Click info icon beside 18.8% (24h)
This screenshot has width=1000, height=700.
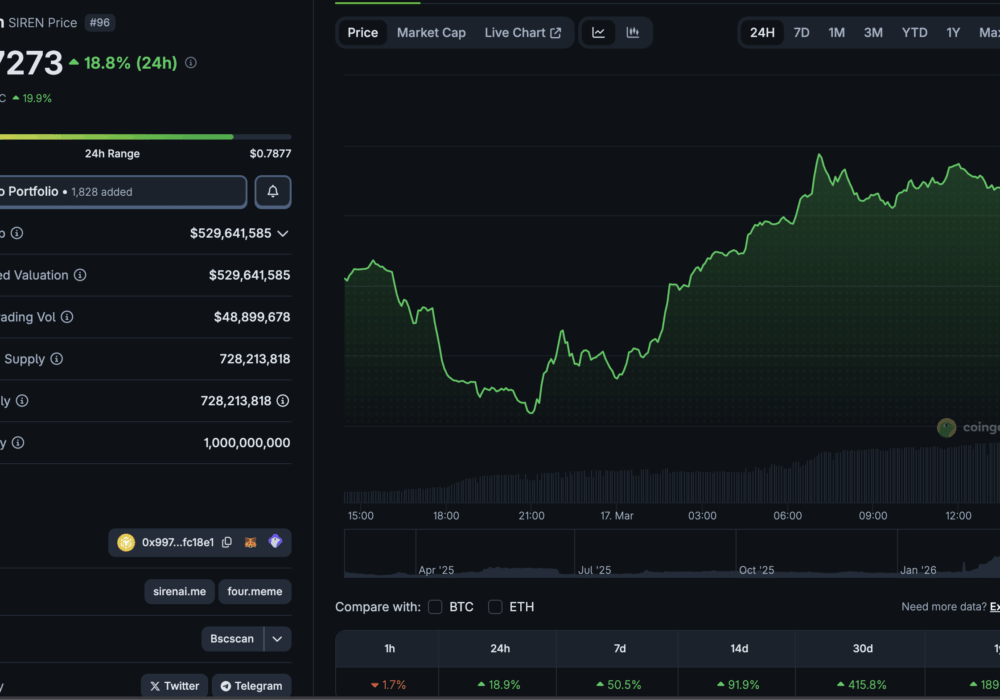tap(191, 63)
